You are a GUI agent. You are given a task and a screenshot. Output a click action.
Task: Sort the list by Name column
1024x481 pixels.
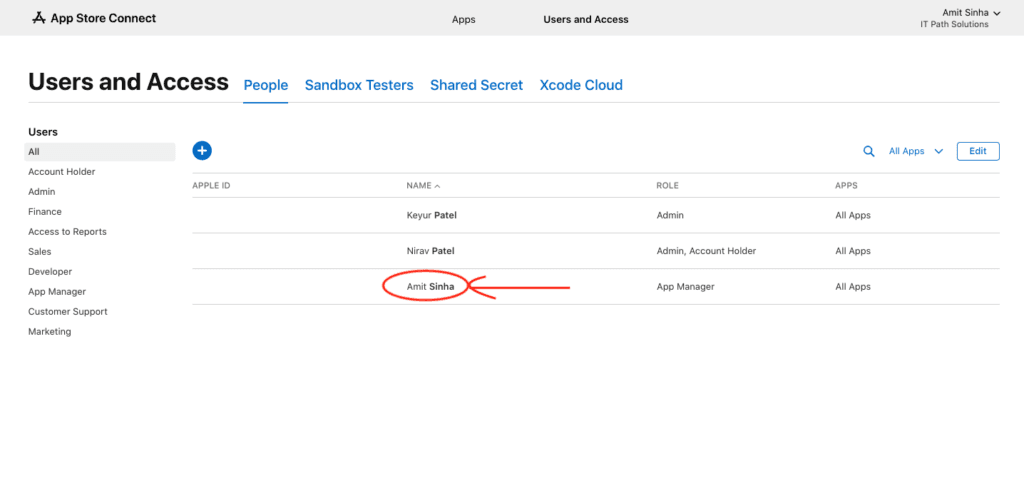pyautogui.click(x=423, y=186)
